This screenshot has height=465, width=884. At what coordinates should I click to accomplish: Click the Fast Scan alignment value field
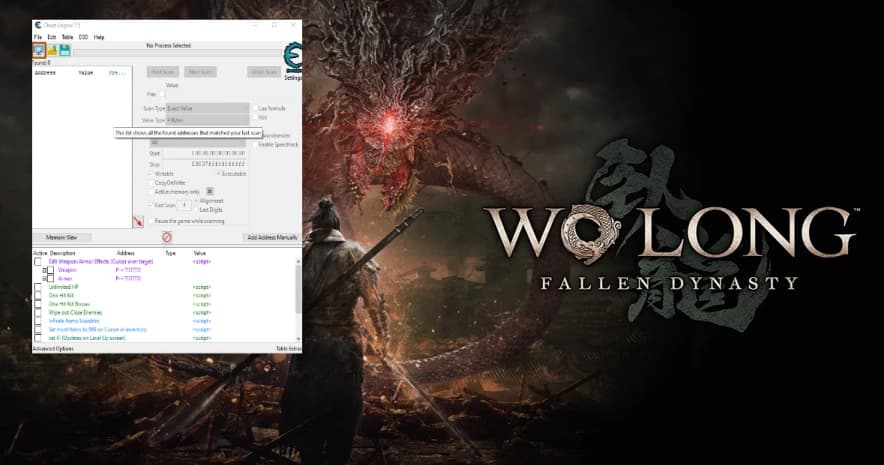[x=184, y=205]
